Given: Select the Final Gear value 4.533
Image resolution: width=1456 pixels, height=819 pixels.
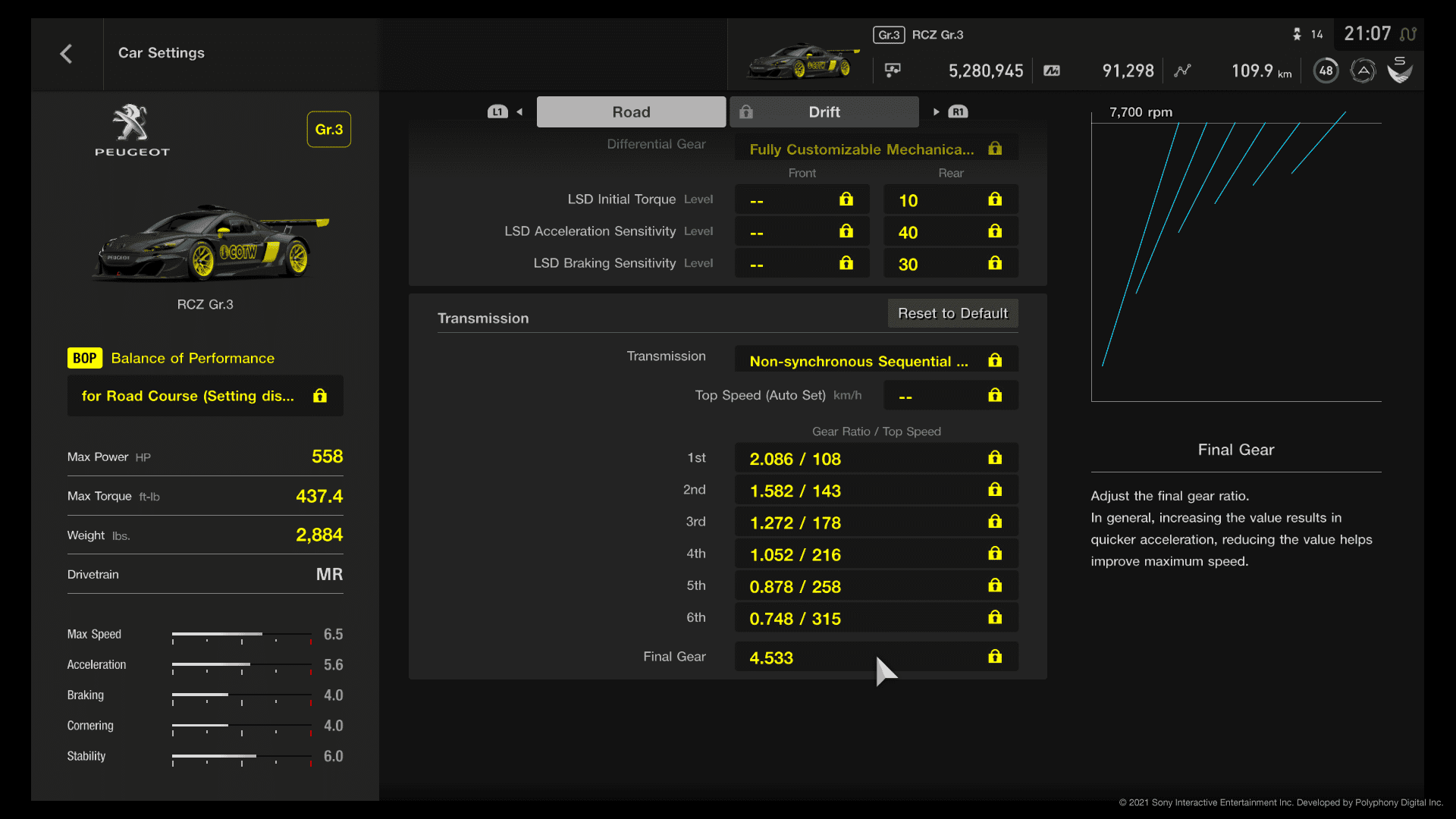Looking at the screenshot, I should pyautogui.click(x=876, y=657).
